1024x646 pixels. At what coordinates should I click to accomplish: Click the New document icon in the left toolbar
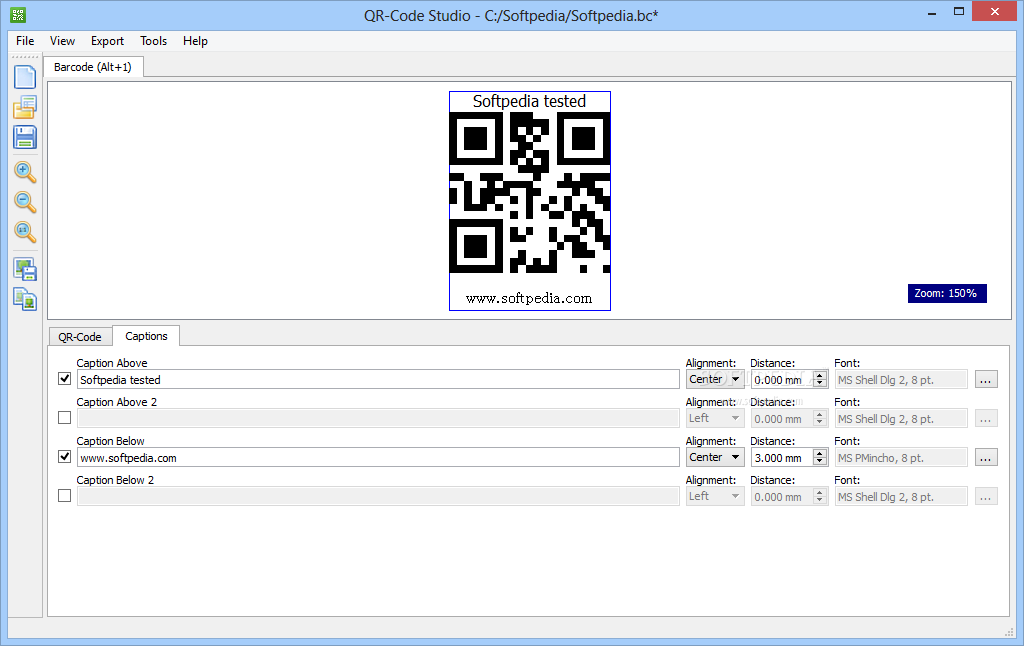[25, 77]
